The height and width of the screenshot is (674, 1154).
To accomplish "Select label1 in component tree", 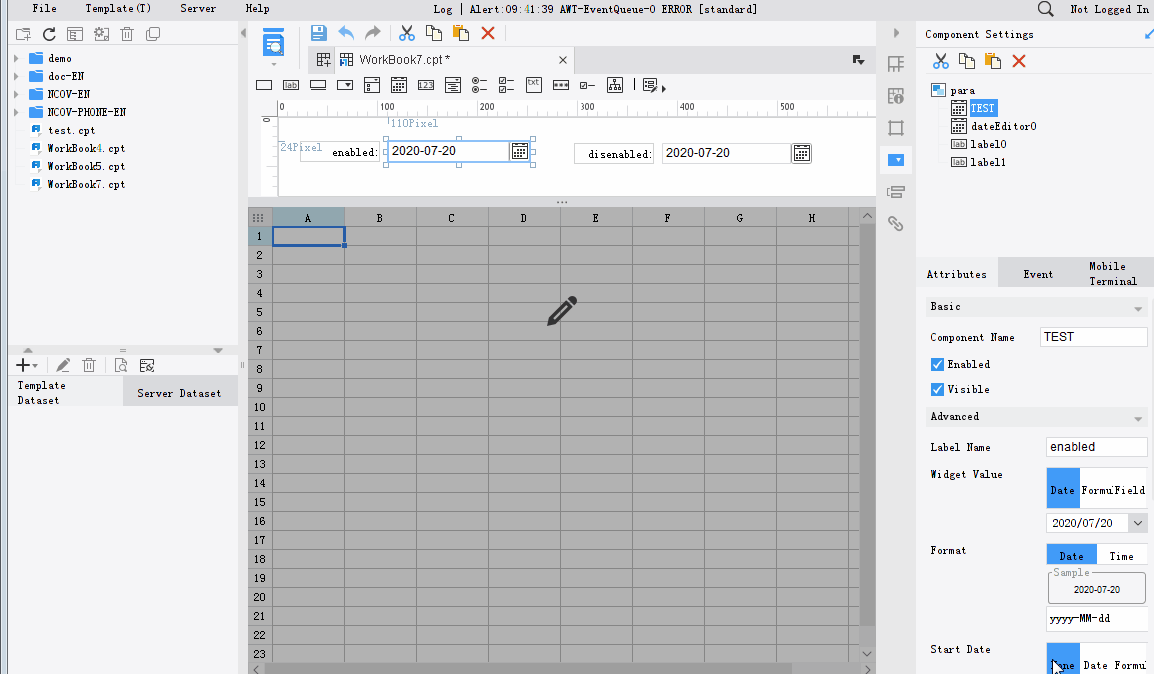I will pyautogui.click(x=988, y=162).
